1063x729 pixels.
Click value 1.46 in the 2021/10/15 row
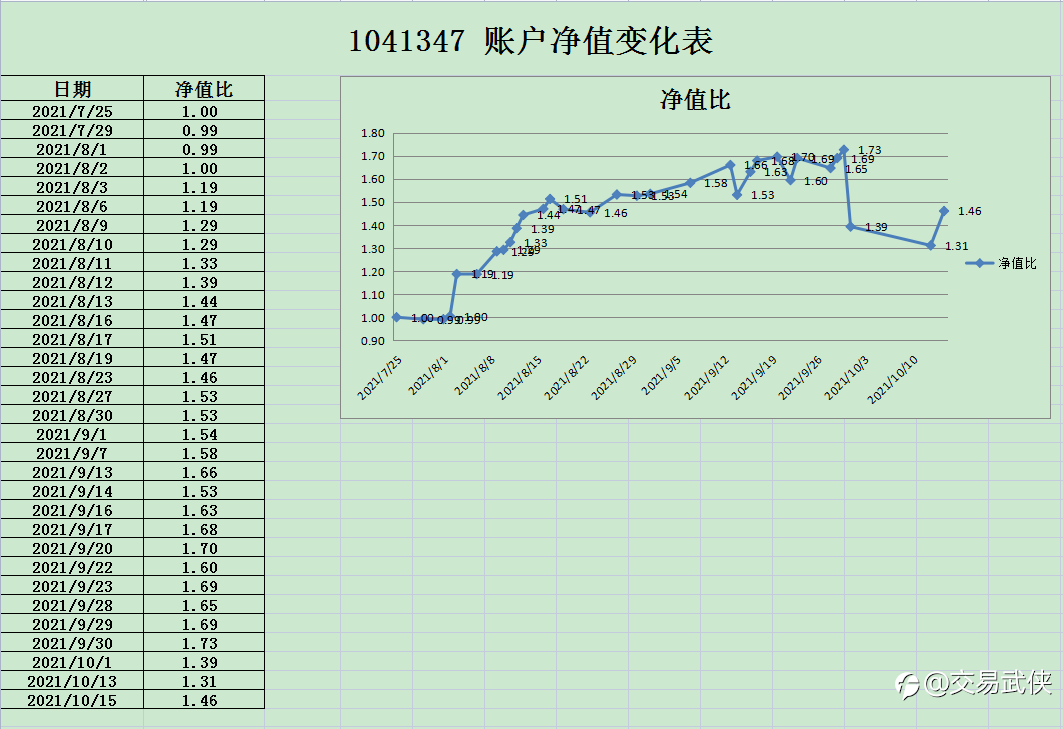(x=203, y=700)
